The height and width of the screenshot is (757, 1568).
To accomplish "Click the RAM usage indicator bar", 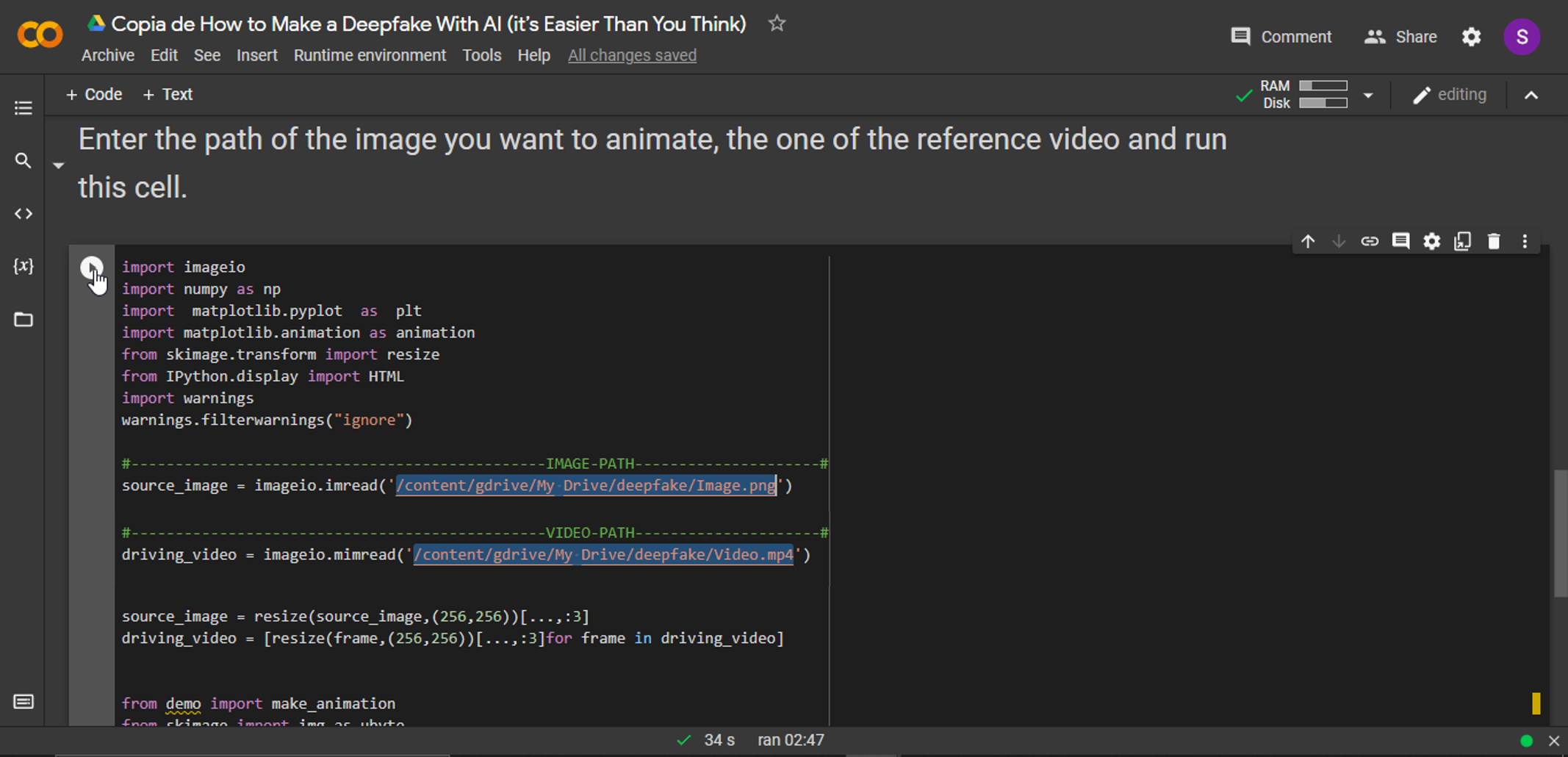I will [x=1323, y=86].
